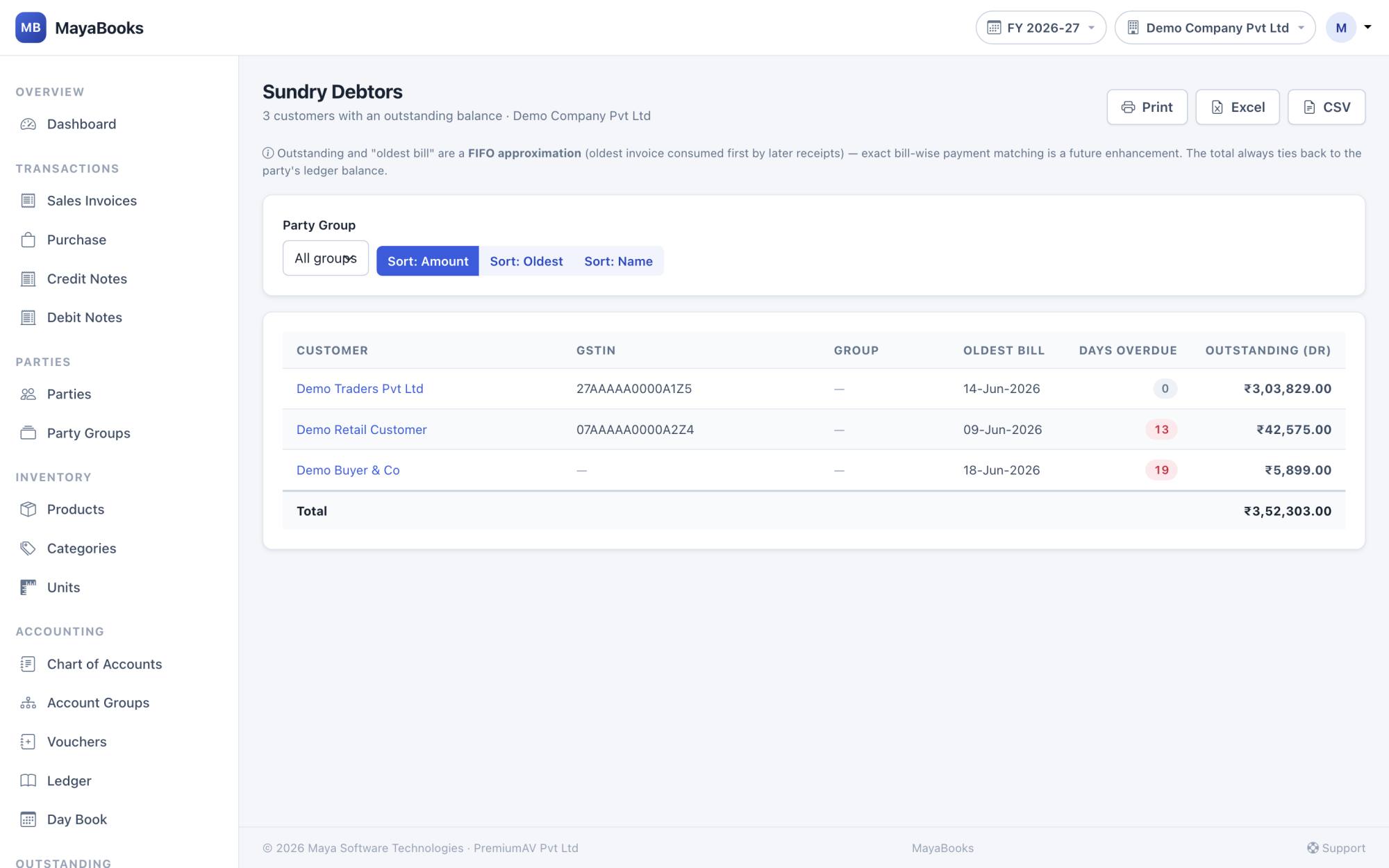This screenshot has width=1389, height=868.
Task: Click the Party Groups icon
Action: [28, 433]
